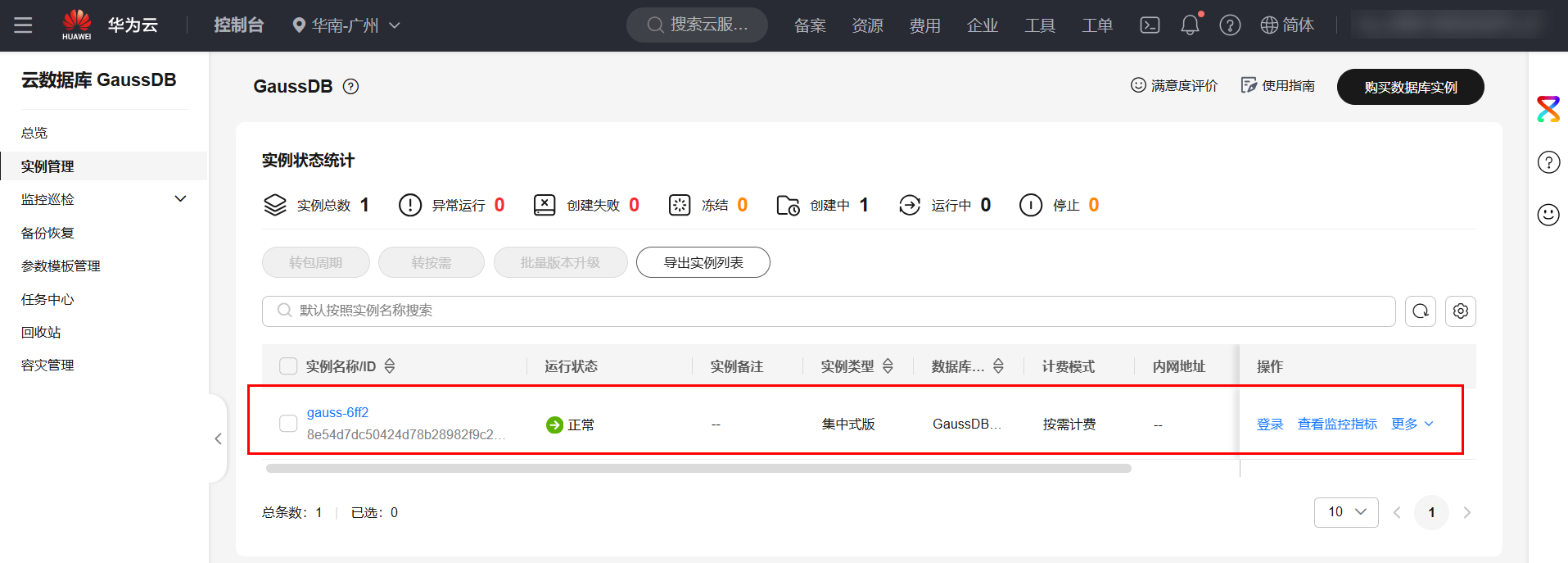The height and width of the screenshot is (563, 1568).
Task: Sort by instance type column
Action: pyautogui.click(x=888, y=366)
